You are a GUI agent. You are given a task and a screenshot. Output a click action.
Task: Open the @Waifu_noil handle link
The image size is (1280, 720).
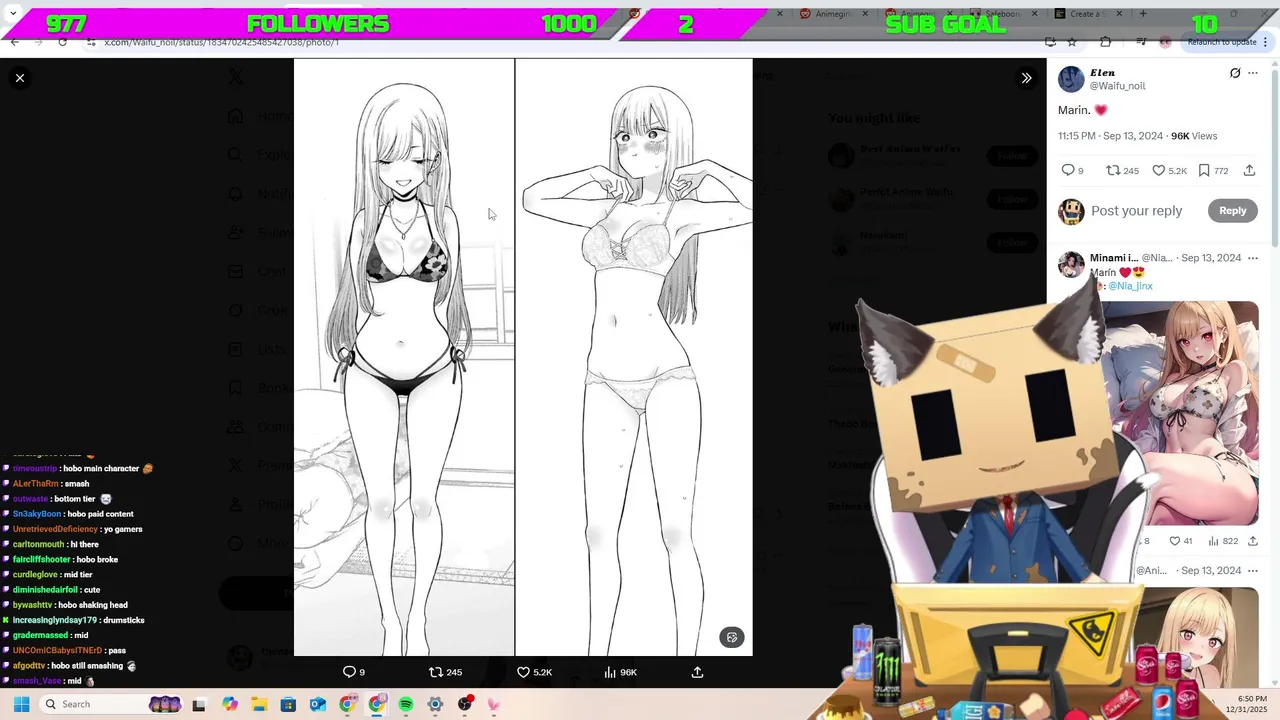(x=1118, y=86)
